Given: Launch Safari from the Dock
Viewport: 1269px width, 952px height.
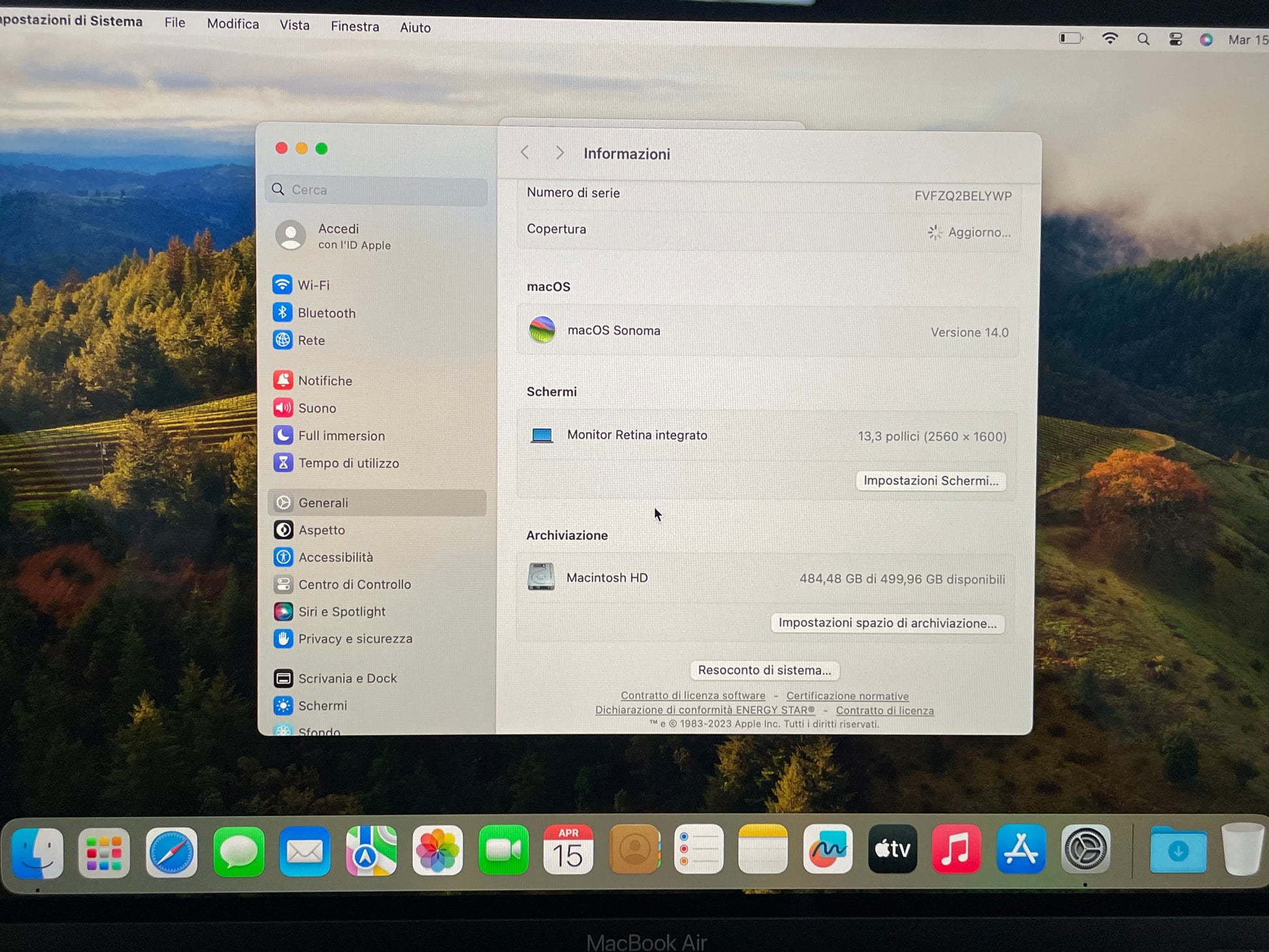Looking at the screenshot, I should point(172,852).
